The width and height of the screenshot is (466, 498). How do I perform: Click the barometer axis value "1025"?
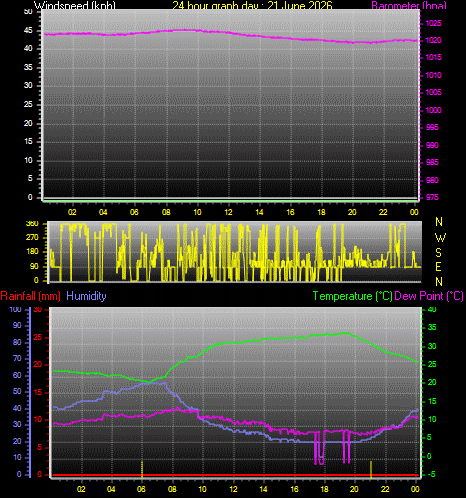click(433, 23)
